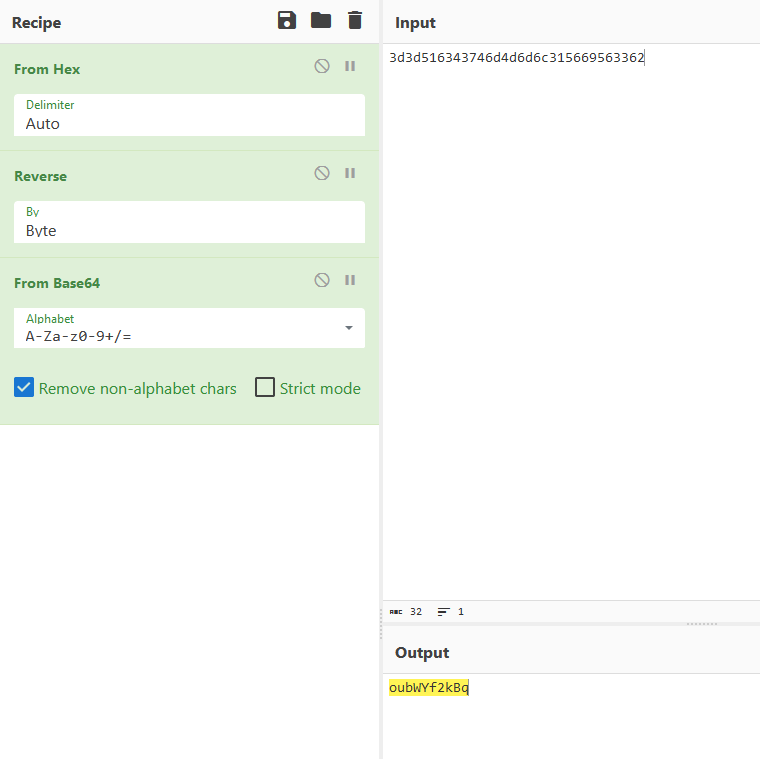760x759 pixels.
Task: Click into the Input hex text
Action: click(517, 58)
